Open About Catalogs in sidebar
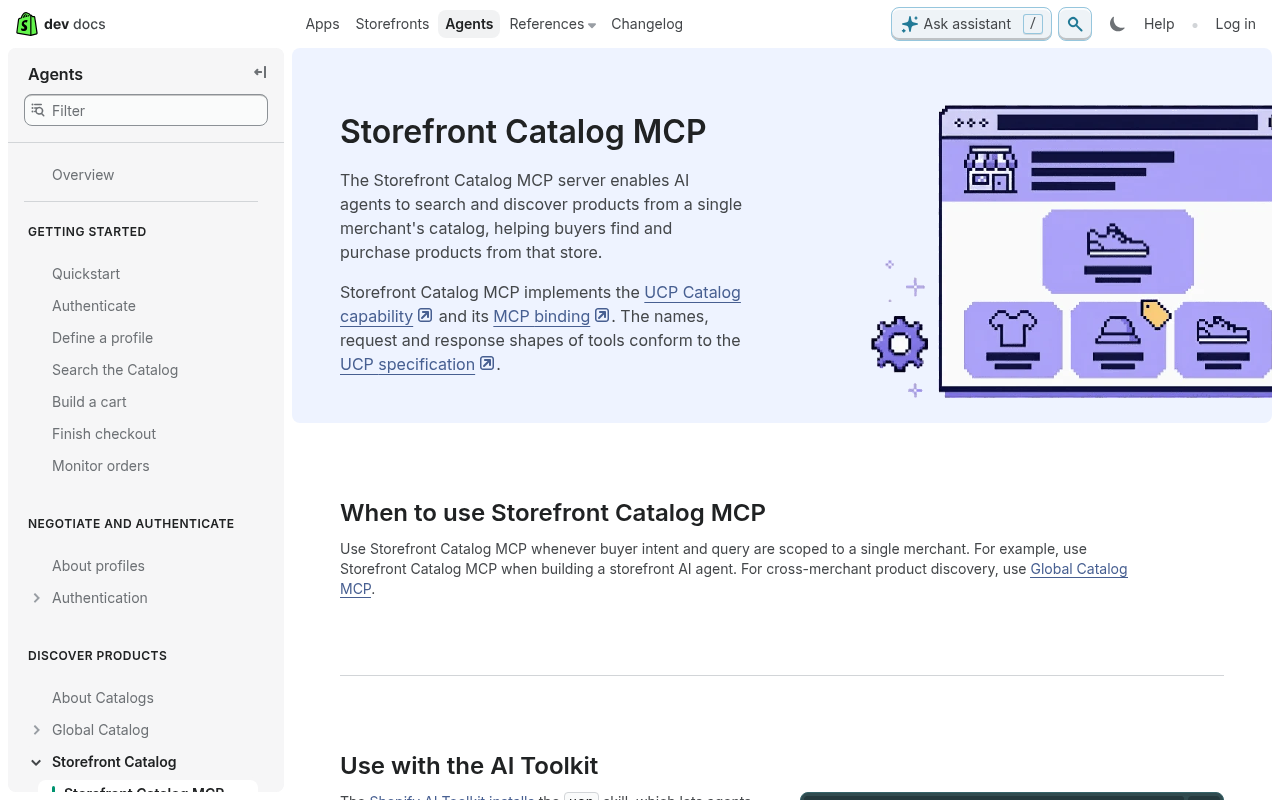 pyautogui.click(x=103, y=698)
